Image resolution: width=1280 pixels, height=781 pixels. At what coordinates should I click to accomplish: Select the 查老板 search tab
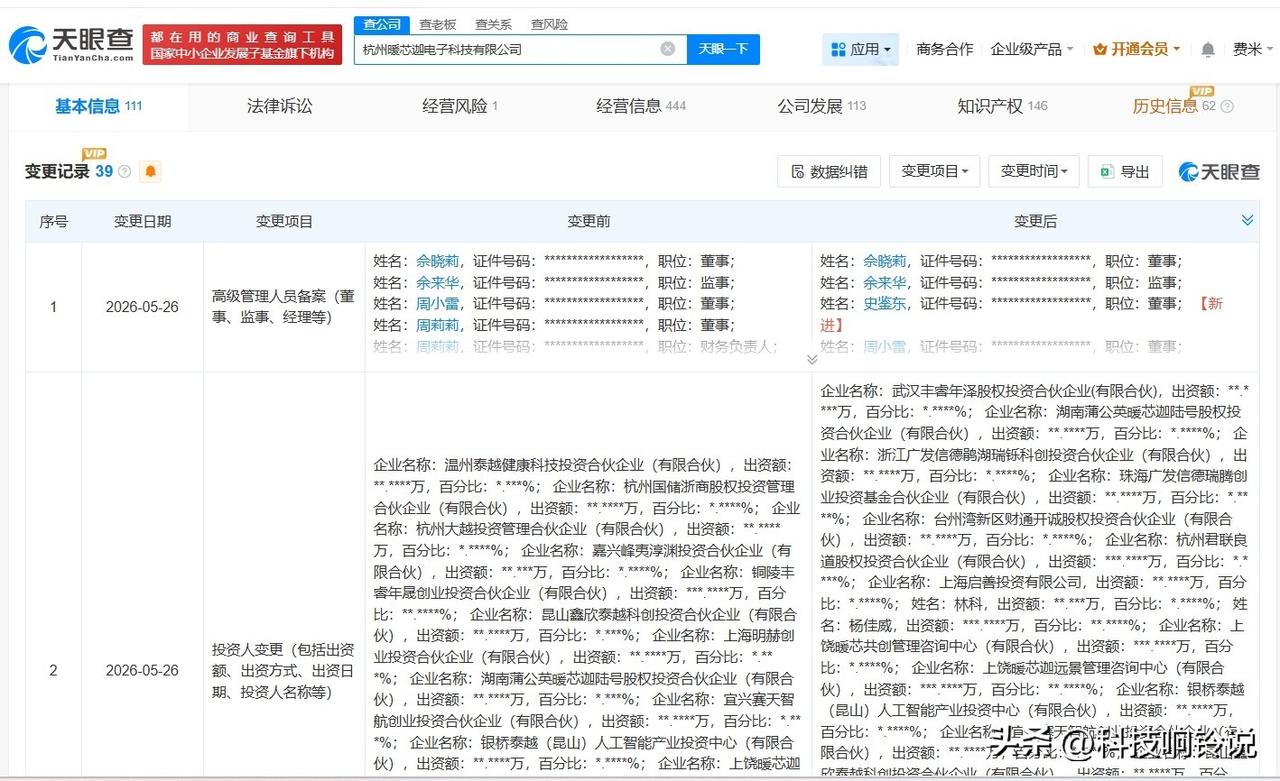pos(437,24)
